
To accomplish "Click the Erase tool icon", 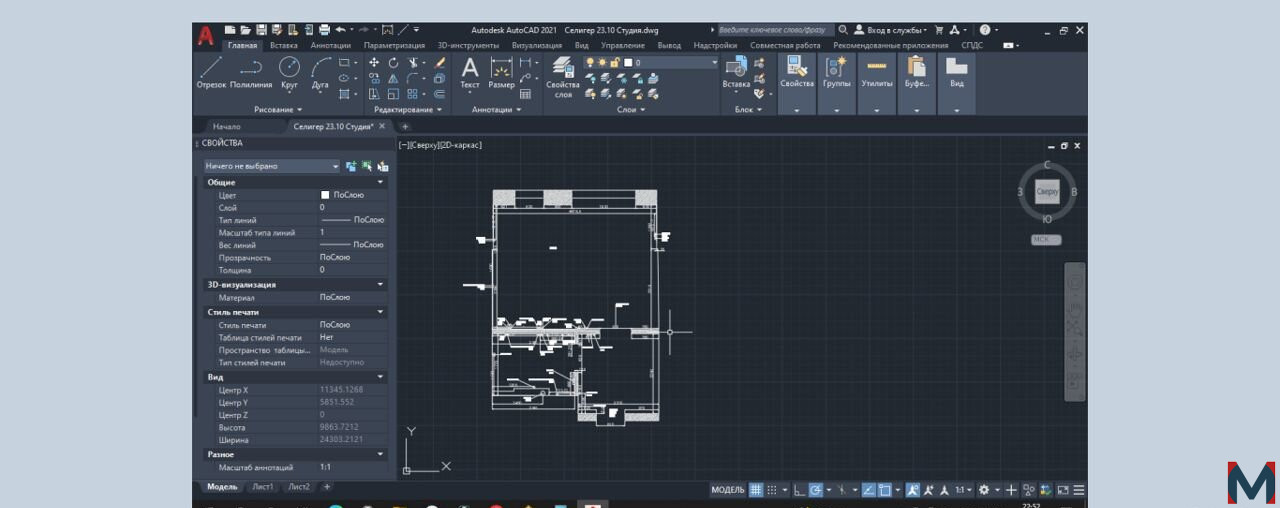I will (x=440, y=62).
